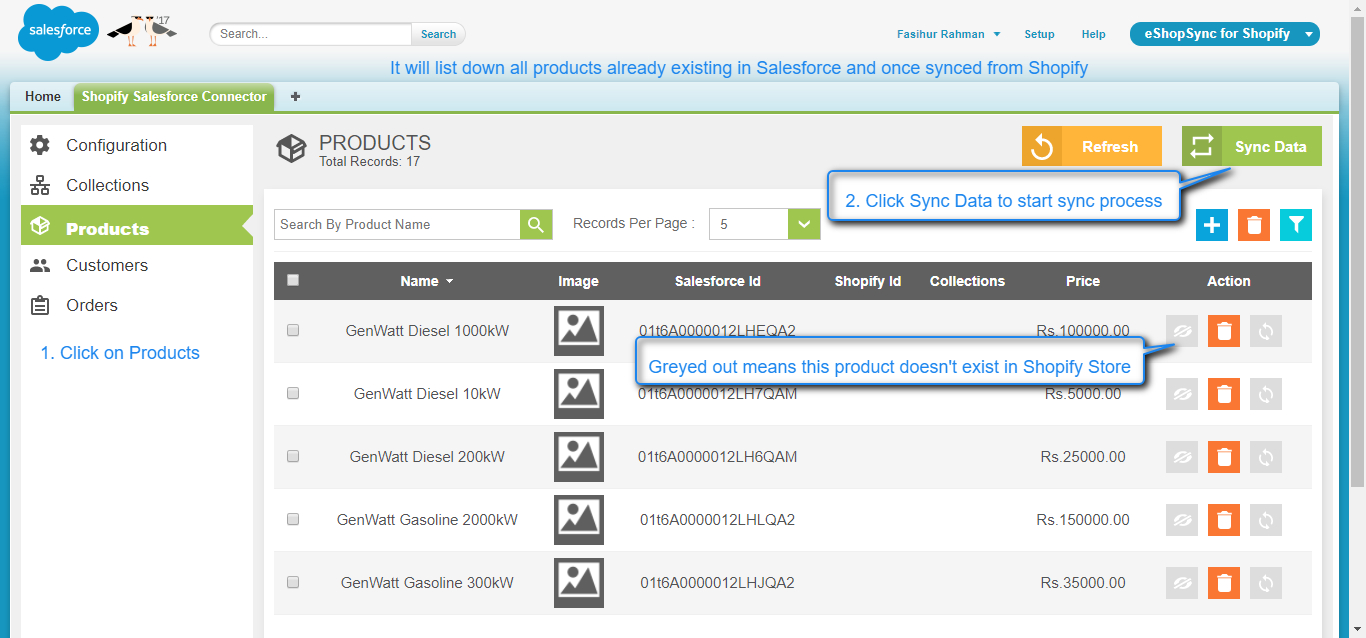Image resolution: width=1366 pixels, height=638 pixels.
Task: Click the blue add product plus button
Action: coord(1212,225)
